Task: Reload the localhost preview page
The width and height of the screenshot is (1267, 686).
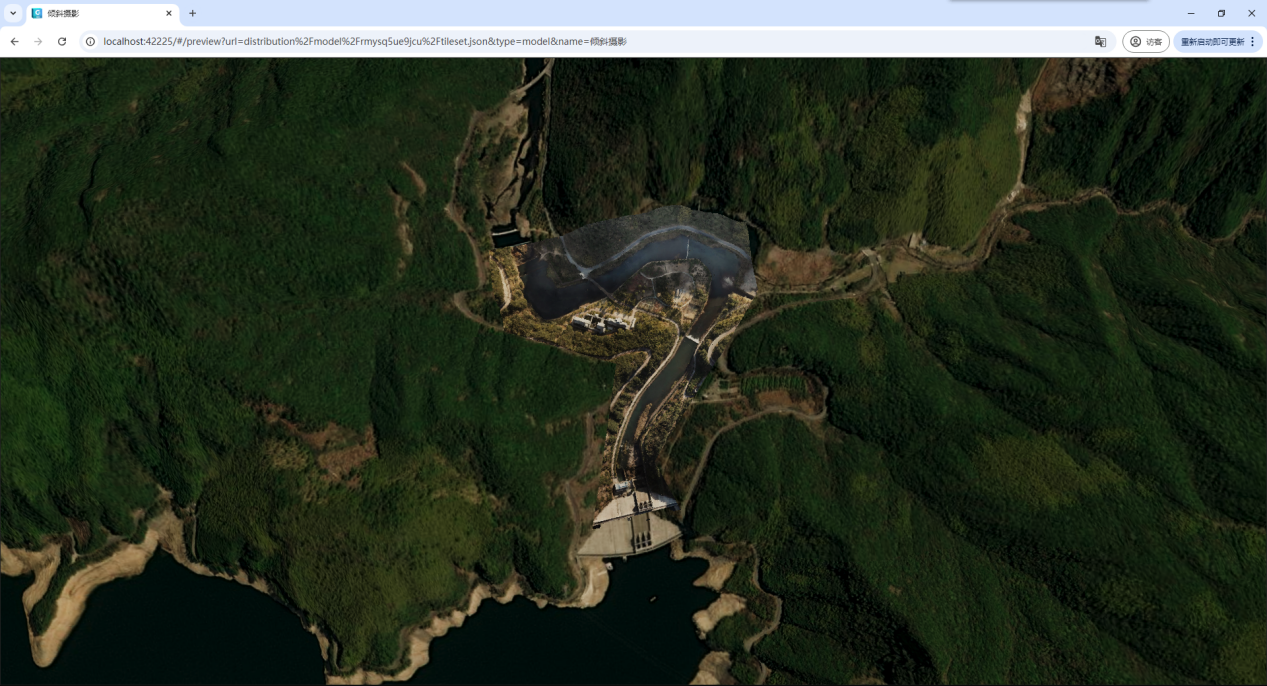Action: [62, 41]
